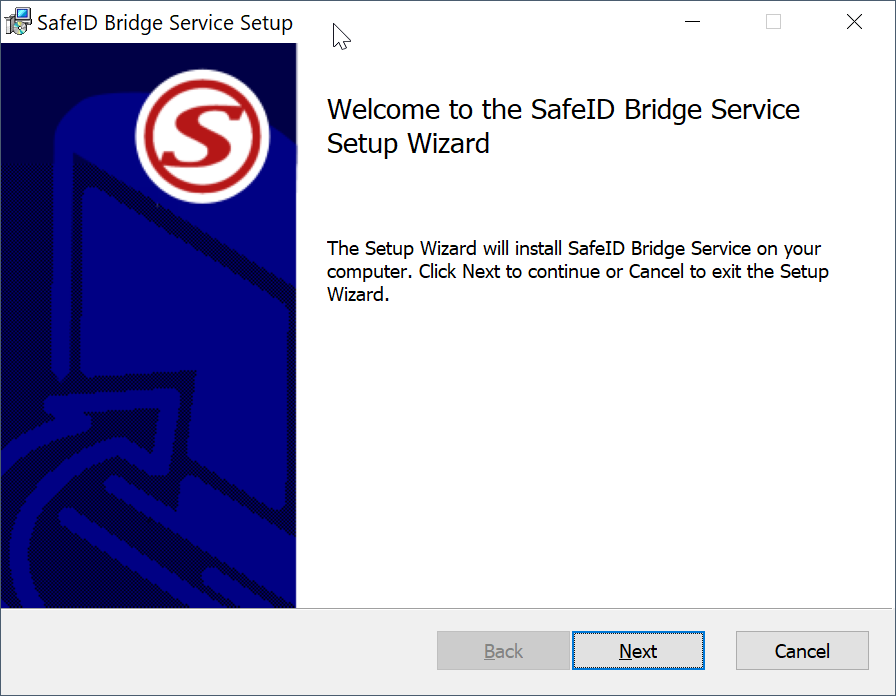The height and width of the screenshot is (696, 896).
Task: Click the installer icon in the title bar
Action: click(x=18, y=22)
